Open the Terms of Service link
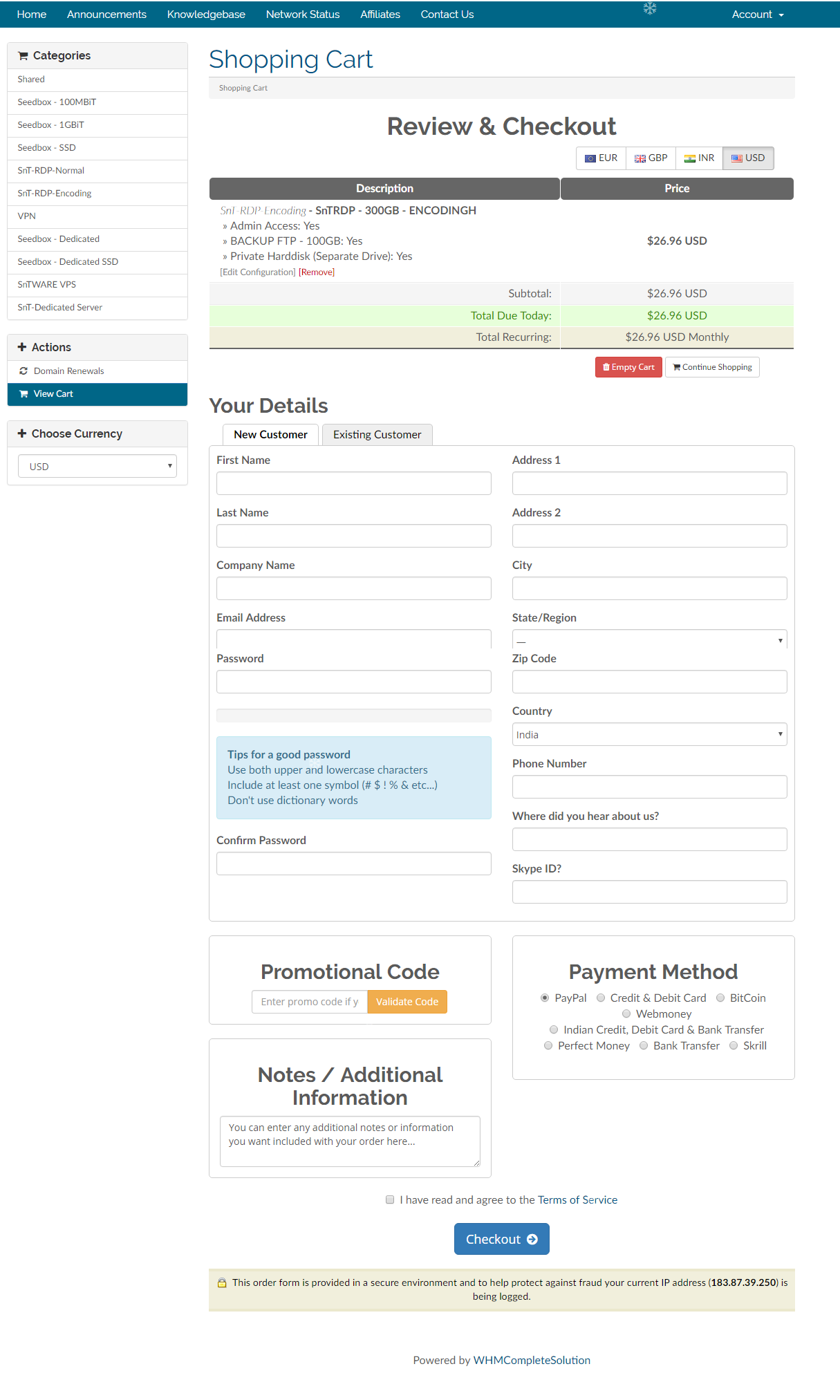Screen dimensions: 840x1400 (x=577, y=1200)
